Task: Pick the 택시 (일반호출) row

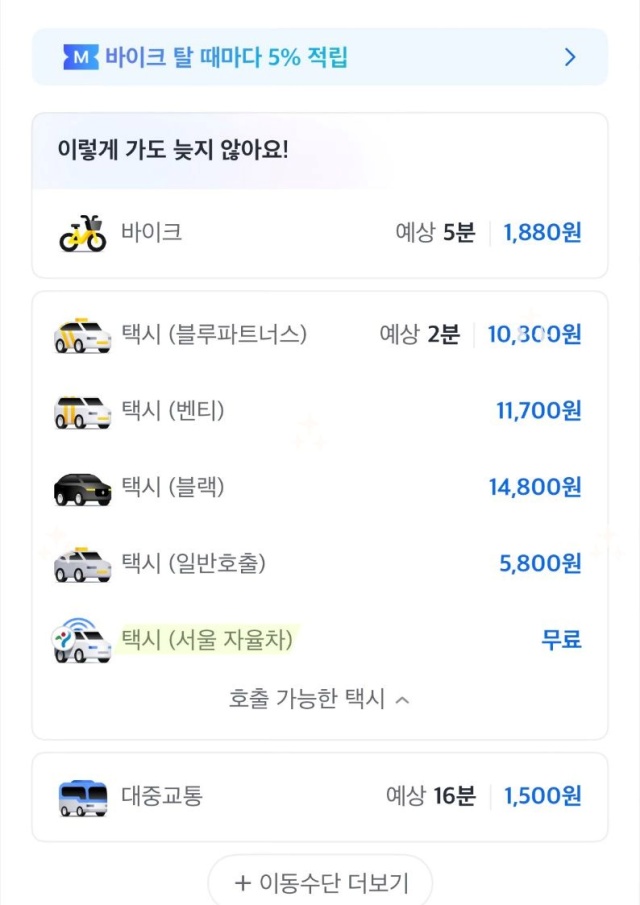Action: tap(194, 564)
